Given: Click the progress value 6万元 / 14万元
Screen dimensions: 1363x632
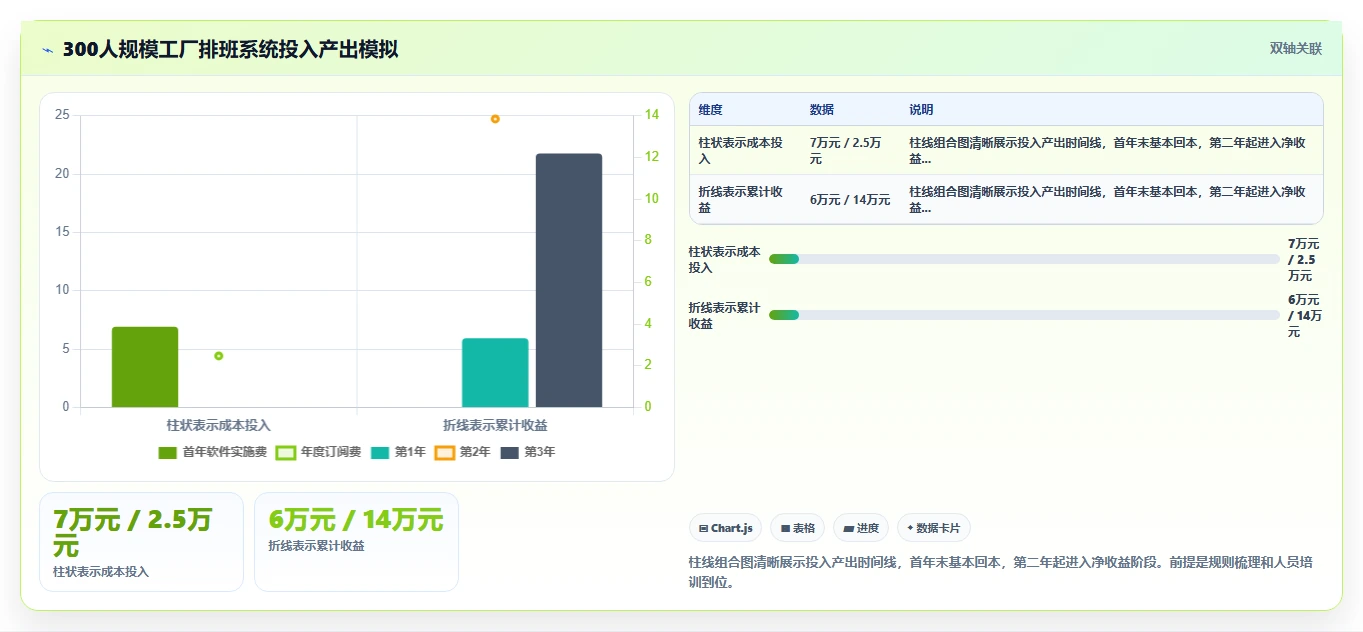Looking at the screenshot, I should pos(1304,315).
